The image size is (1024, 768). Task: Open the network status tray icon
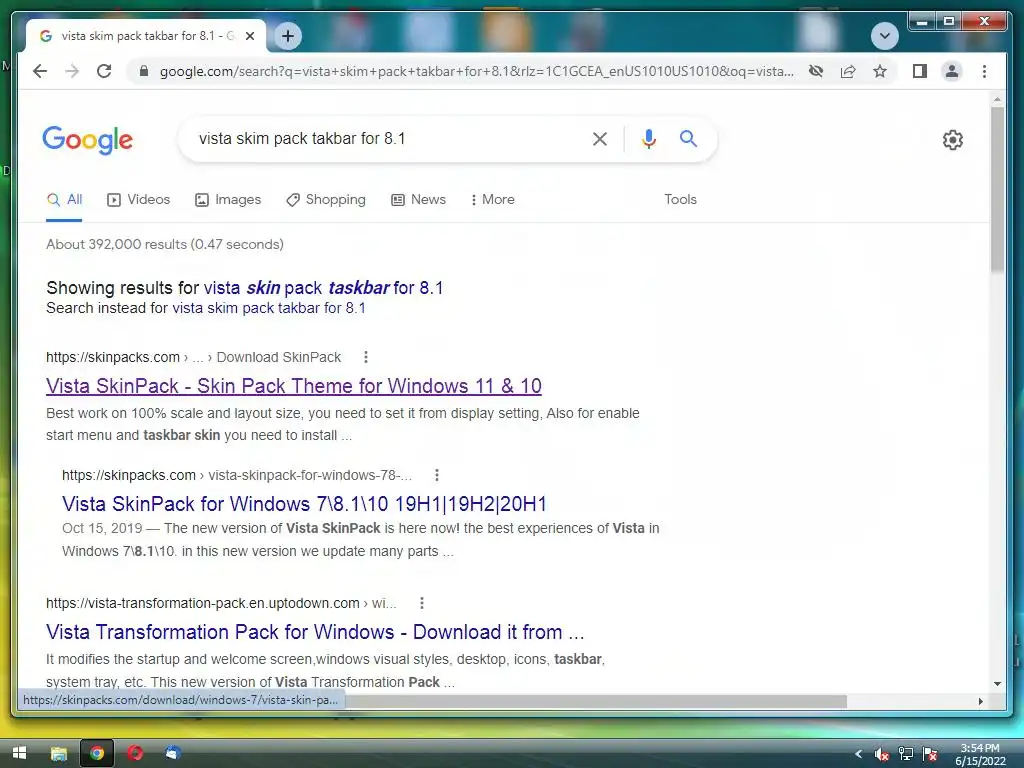906,754
